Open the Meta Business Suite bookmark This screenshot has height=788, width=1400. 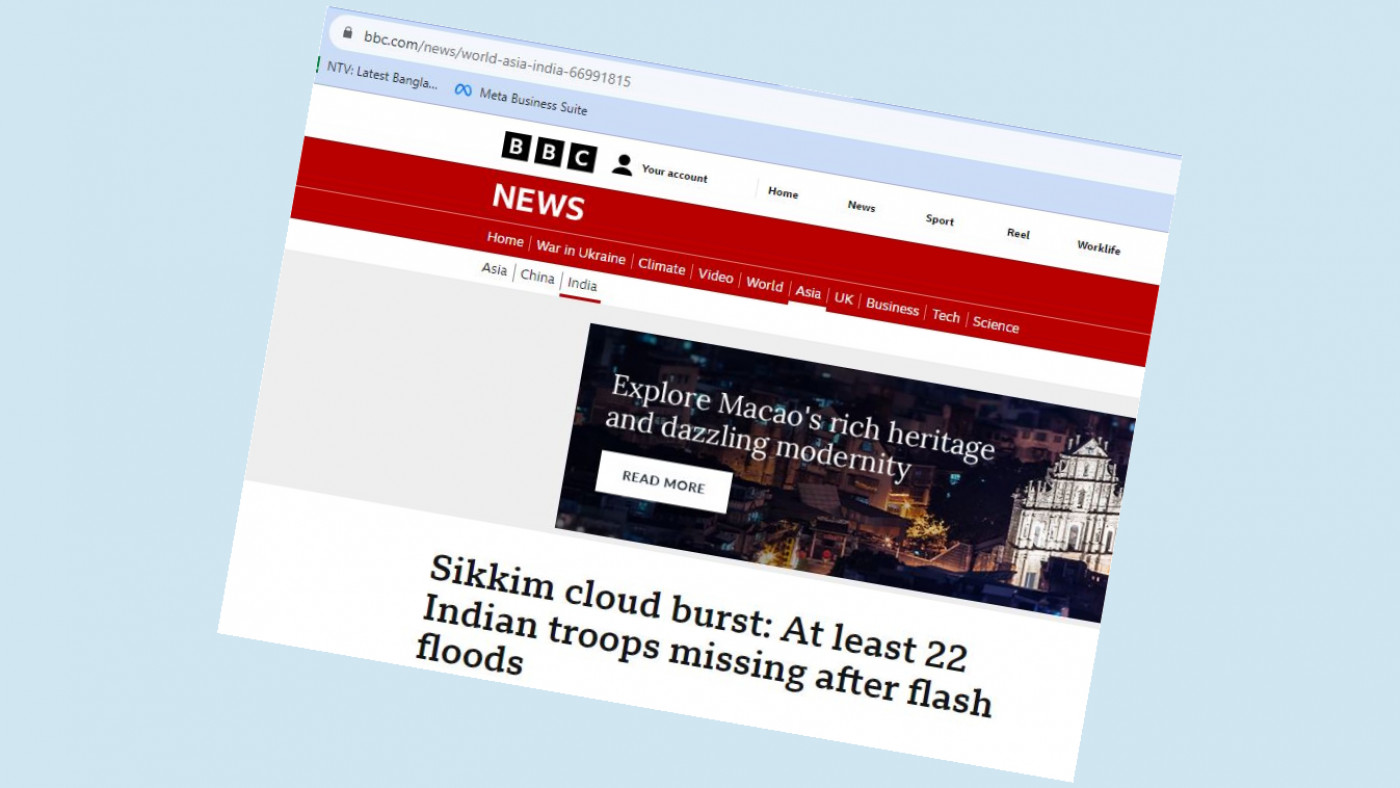(521, 98)
